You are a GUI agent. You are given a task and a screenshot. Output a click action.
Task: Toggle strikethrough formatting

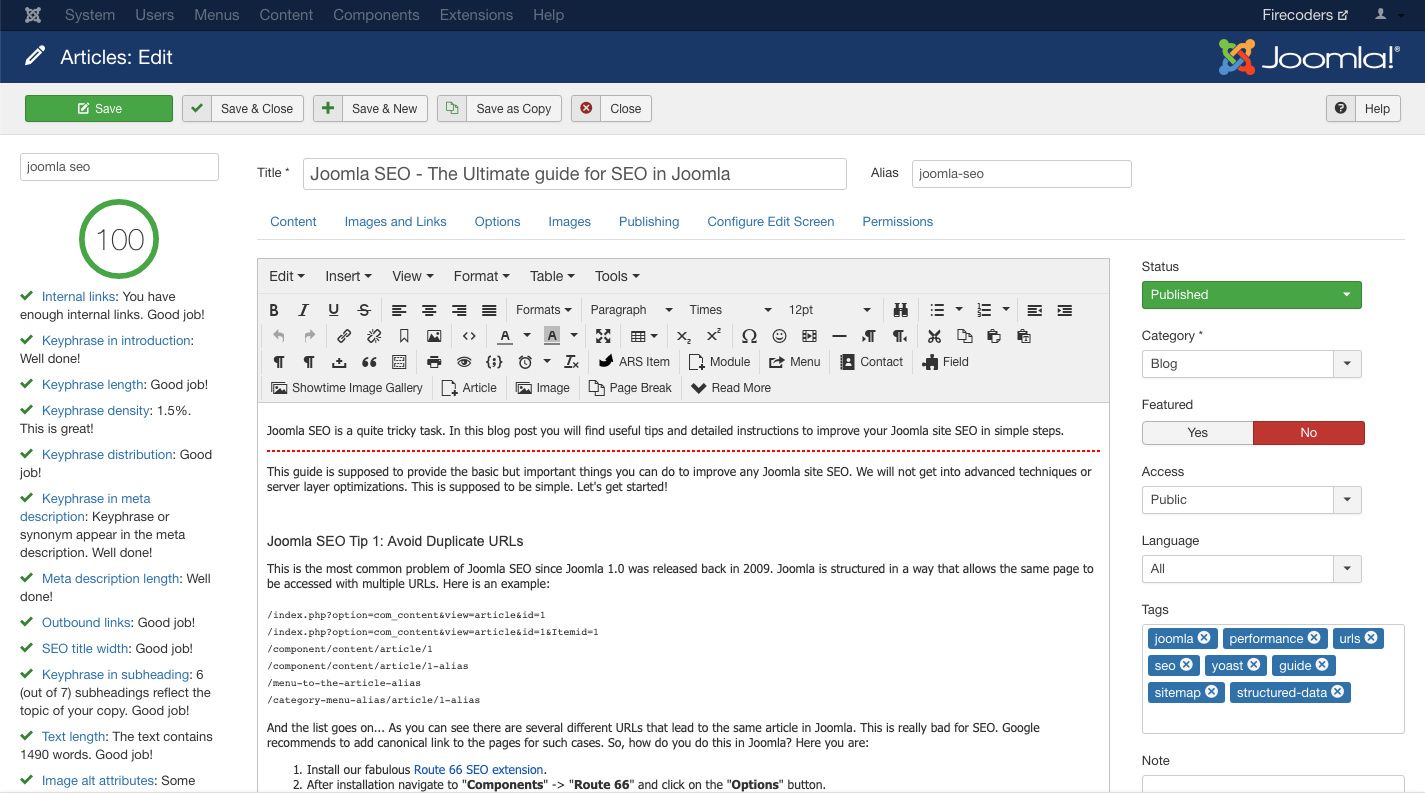364,310
